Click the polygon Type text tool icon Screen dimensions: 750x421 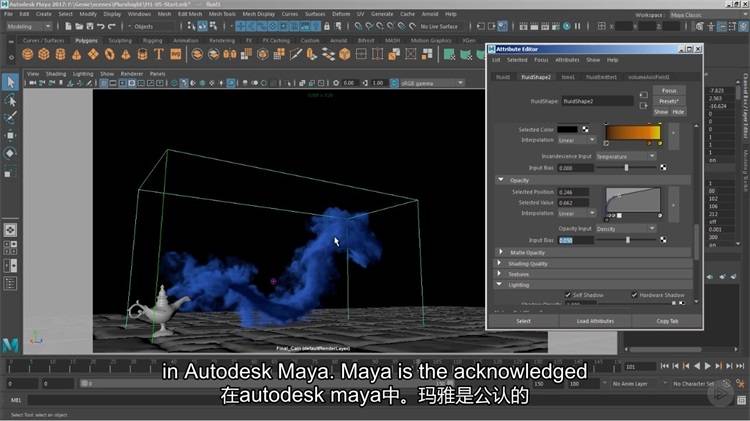[x=158, y=55]
